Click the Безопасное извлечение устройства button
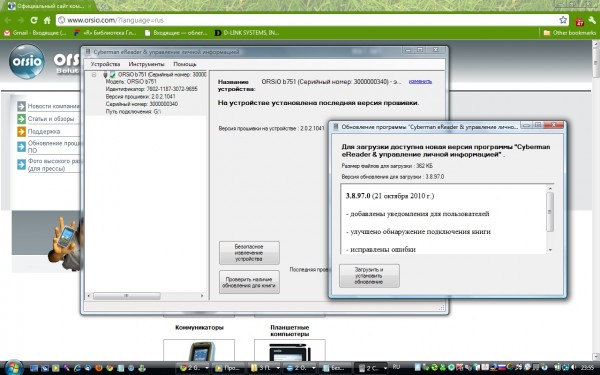The width and height of the screenshot is (600, 375). tap(249, 253)
